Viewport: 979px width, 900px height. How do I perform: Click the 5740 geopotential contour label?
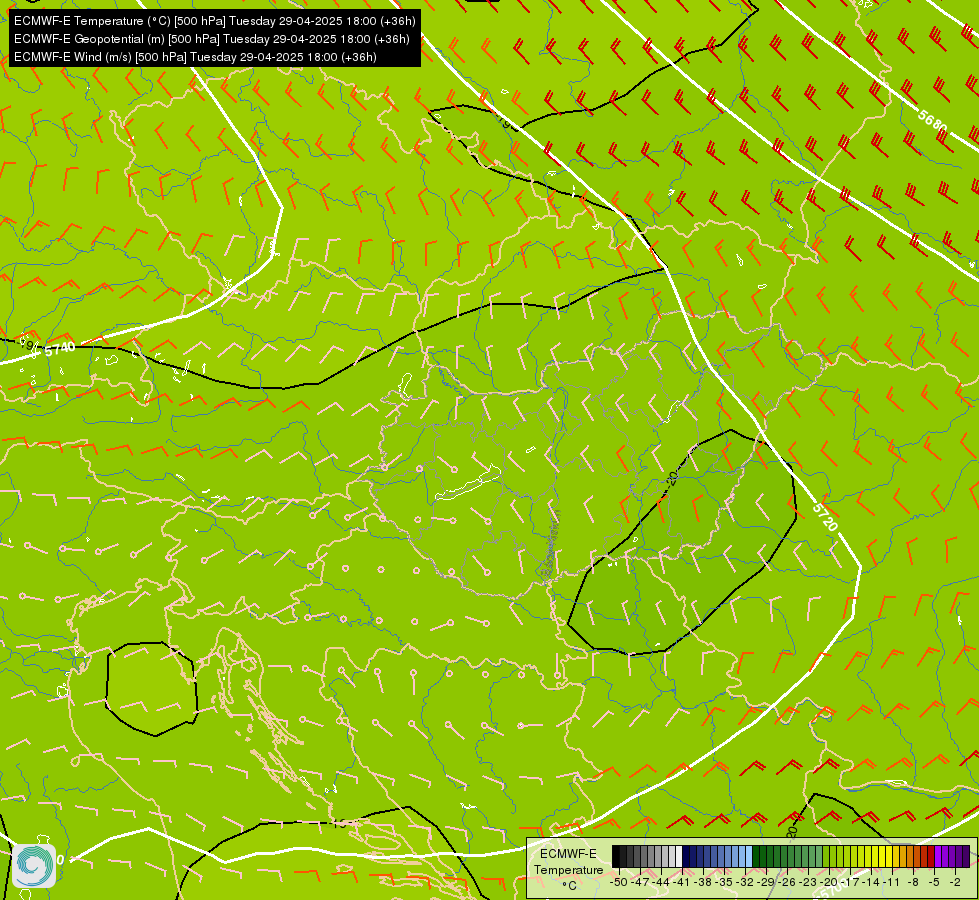[60, 349]
